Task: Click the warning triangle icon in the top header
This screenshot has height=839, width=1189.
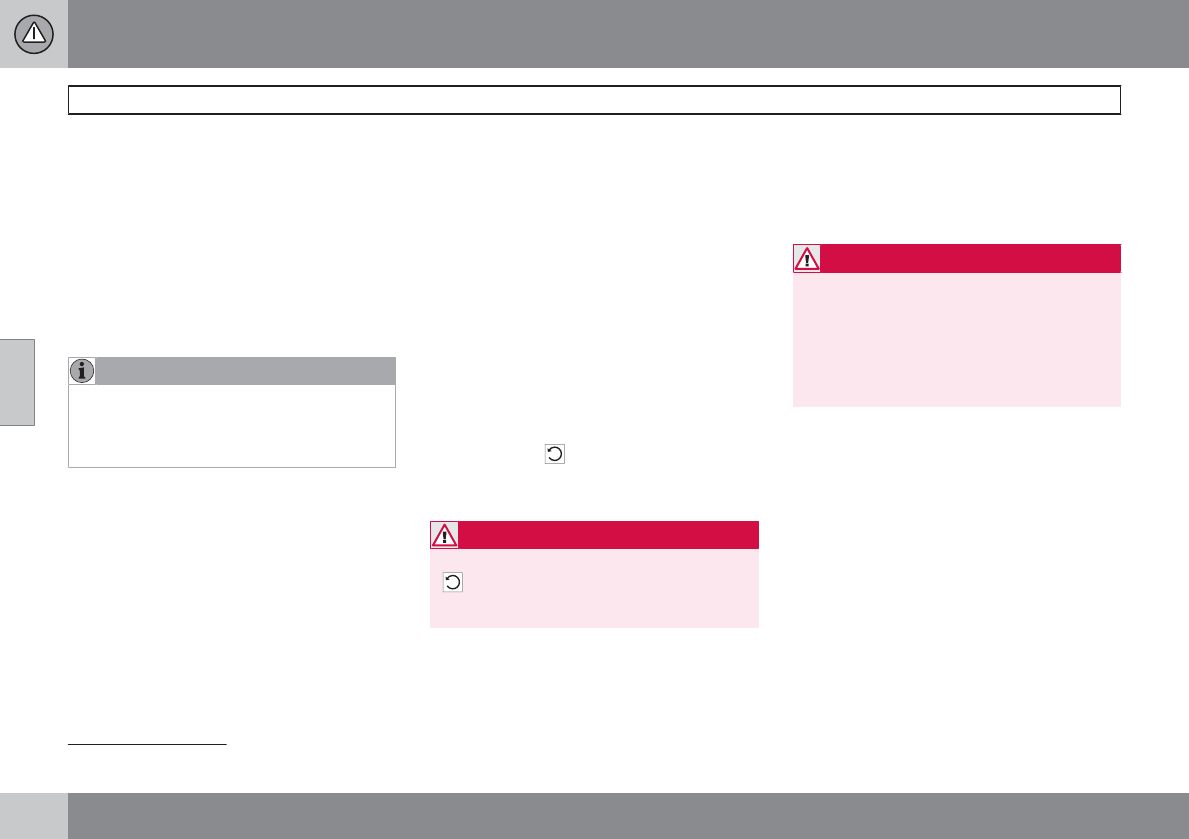Action: point(34,34)
